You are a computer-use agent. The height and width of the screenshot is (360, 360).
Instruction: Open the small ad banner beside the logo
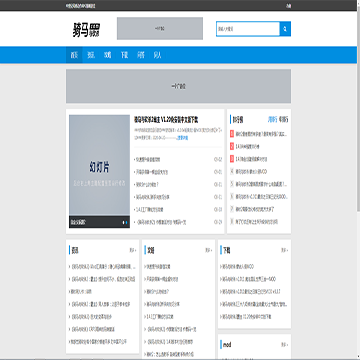[x=160, y=29]
